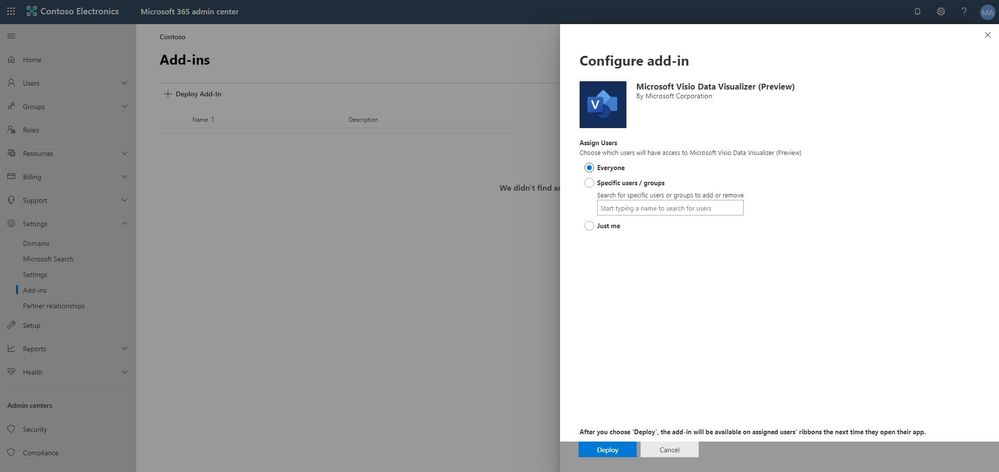Click the Admin centers heading

(30, 406)
